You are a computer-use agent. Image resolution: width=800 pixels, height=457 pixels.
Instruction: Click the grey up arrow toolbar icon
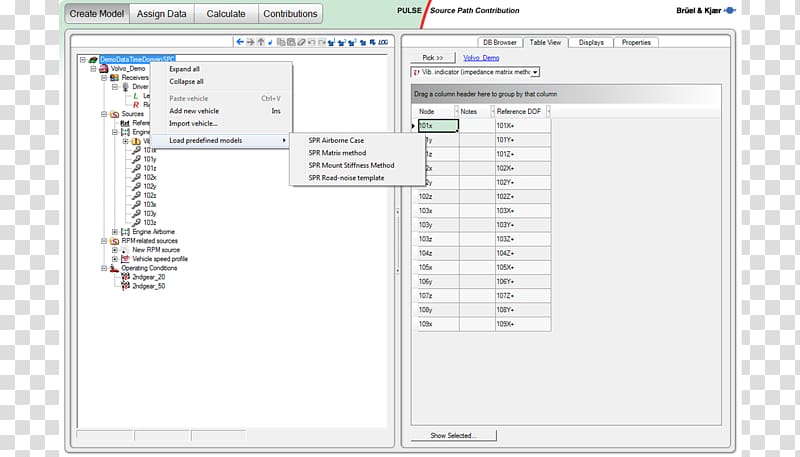coord(261,42)
